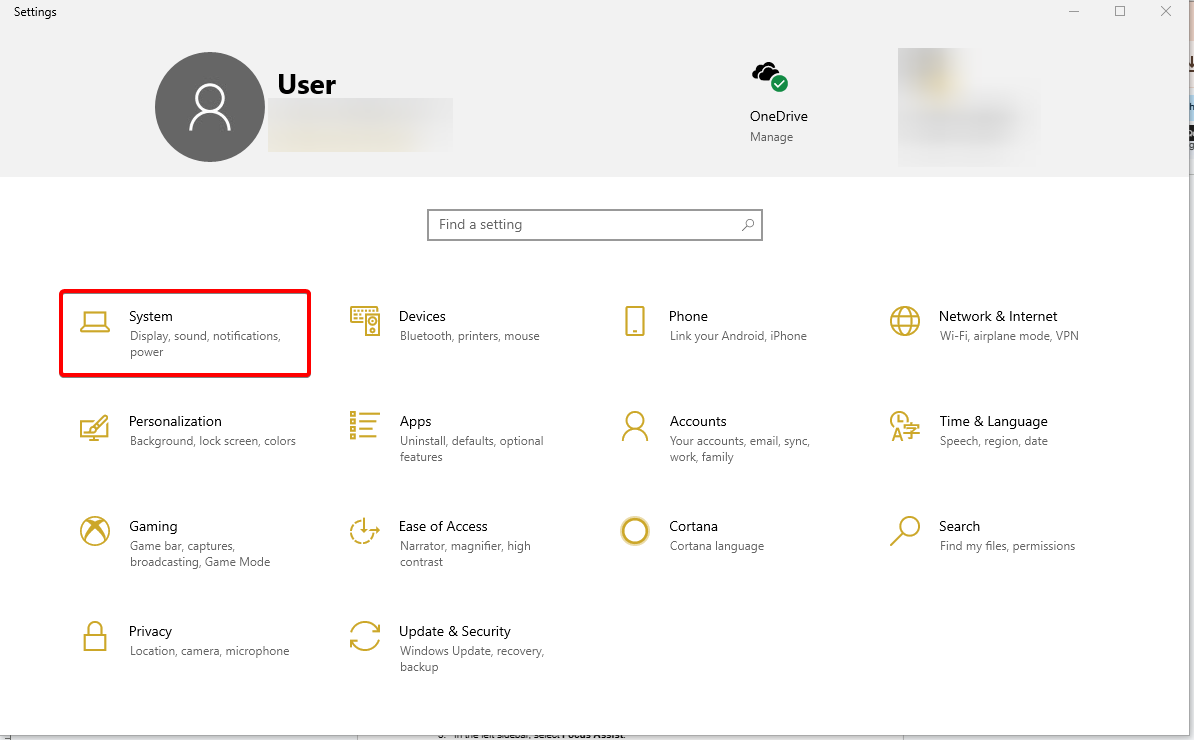Click the OneDrive cloud icon
Viewport: 1194px width, 740px height.
click(x=770, y=77)
